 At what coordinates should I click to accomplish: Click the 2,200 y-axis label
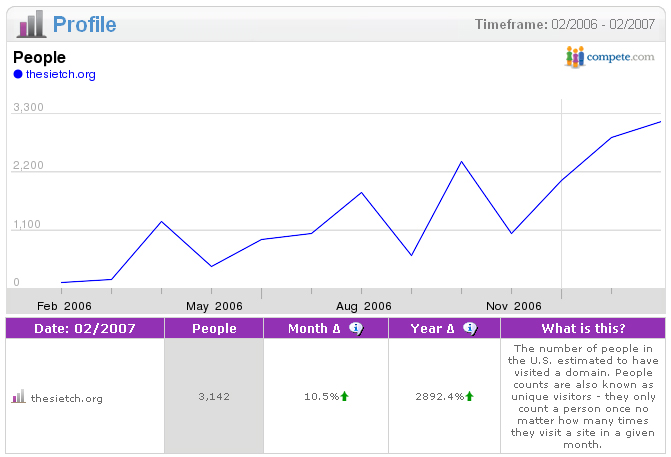click(28, 165)
